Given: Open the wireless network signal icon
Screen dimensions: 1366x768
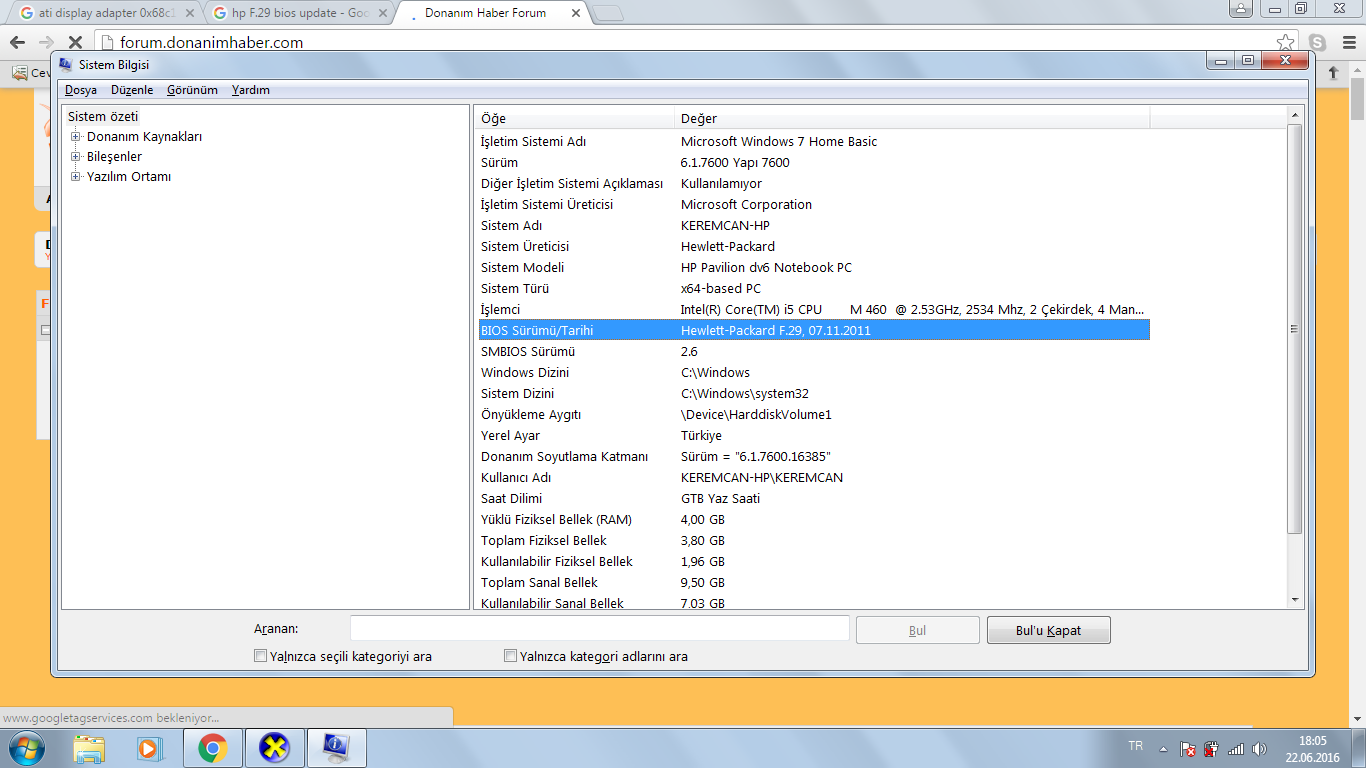Looking at the screenshot, I should click(1236, 748).
